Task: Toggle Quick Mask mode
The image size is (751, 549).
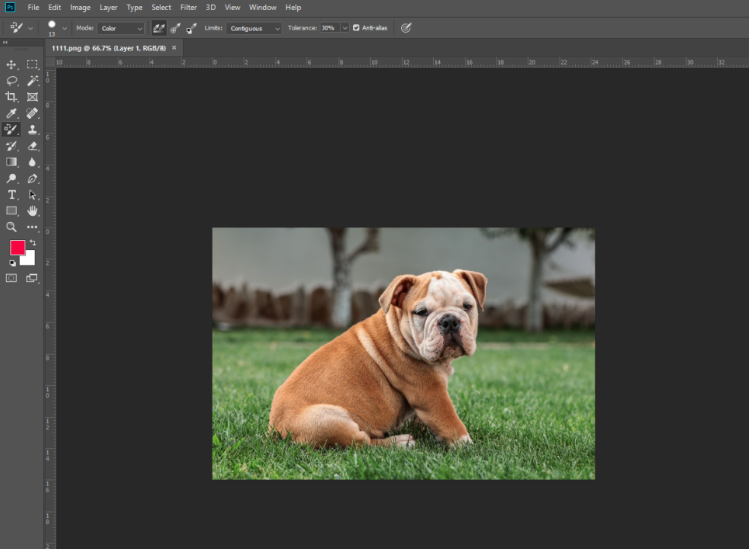Action: [x=11, y=278]
